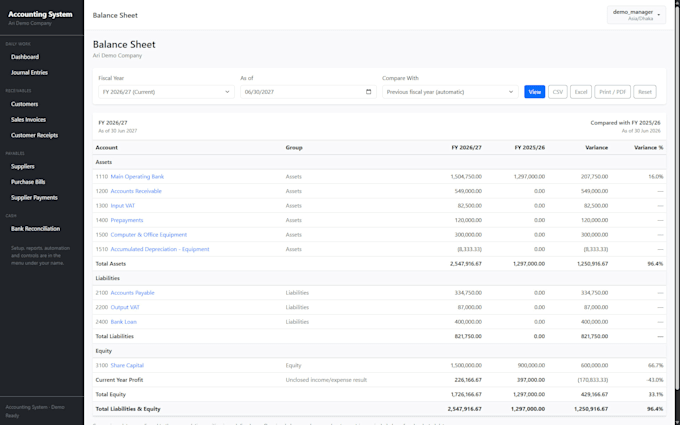Click the Equity section heading
The width and height of the screenshot is (680, 425).
104,351
